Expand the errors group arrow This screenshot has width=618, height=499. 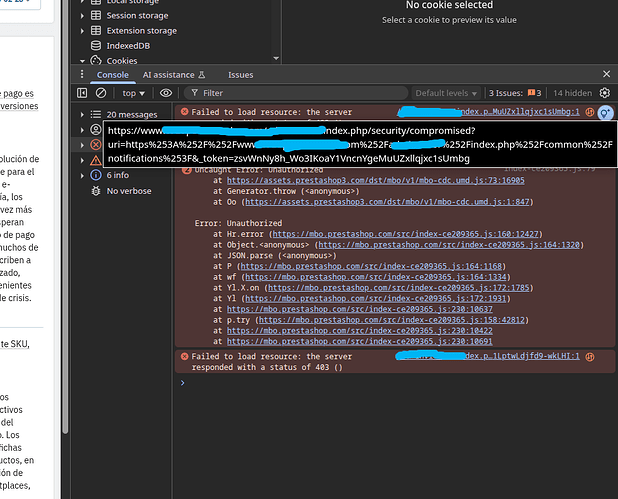[82, 145]
